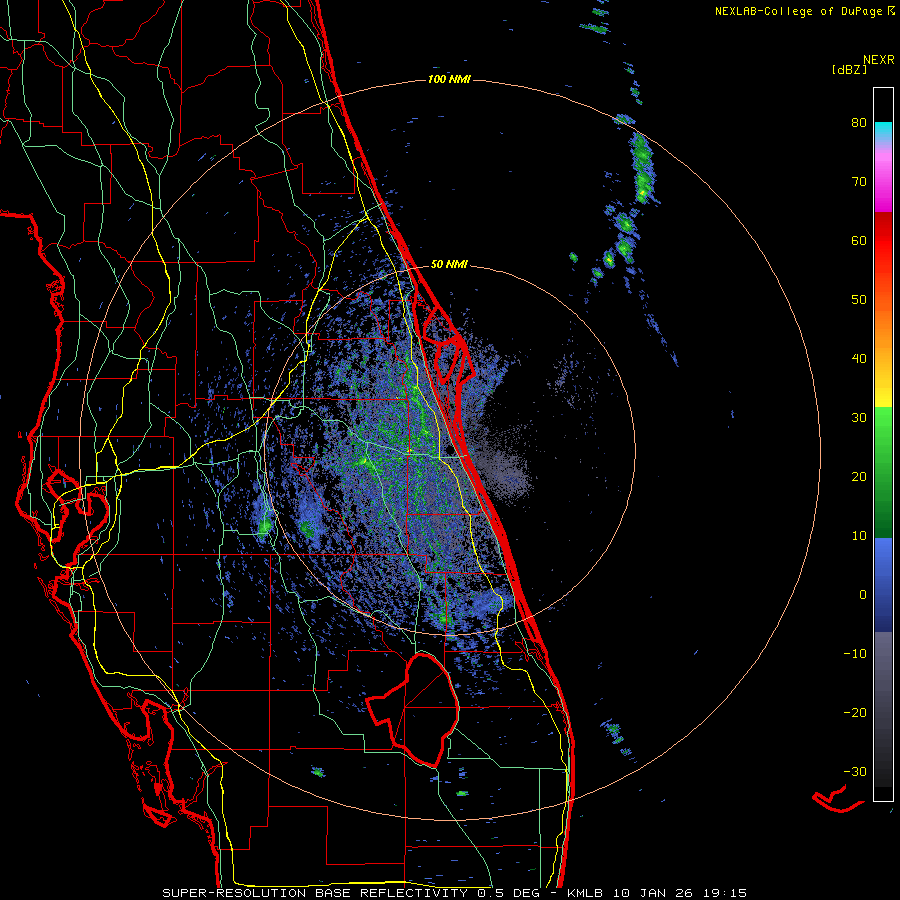Image resolution: width=900 pixels, height=900 pixels.
Task: Click the -20 value on the dBZ scale
Action: pos(855,713)
